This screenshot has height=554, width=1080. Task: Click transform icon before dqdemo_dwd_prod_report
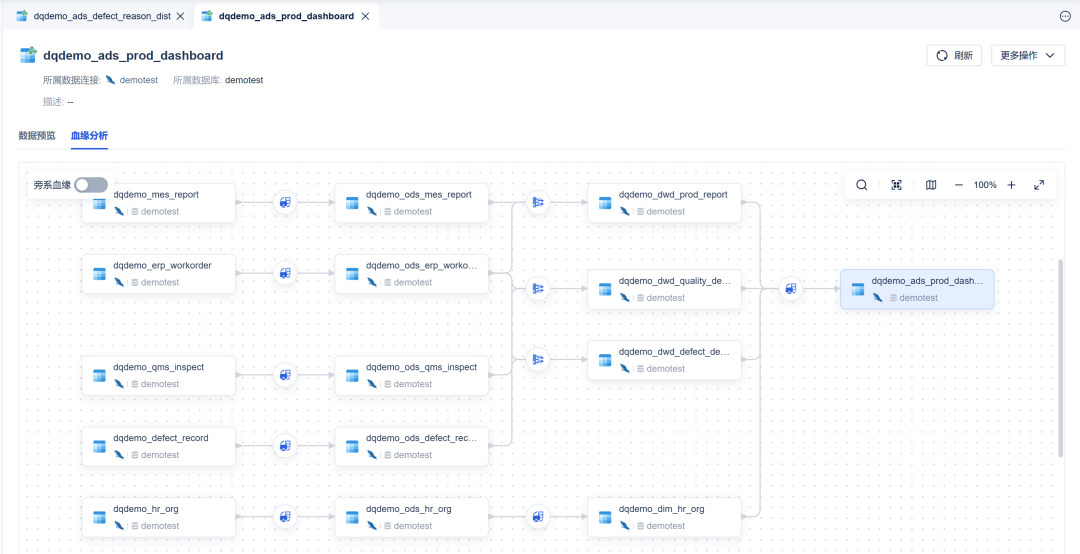tap(538, 203)
